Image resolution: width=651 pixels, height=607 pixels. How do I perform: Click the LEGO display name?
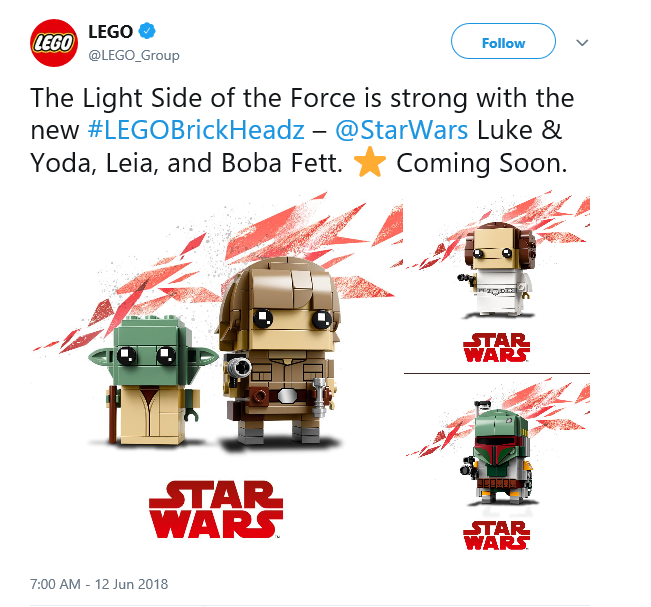(x=110, y=32)
